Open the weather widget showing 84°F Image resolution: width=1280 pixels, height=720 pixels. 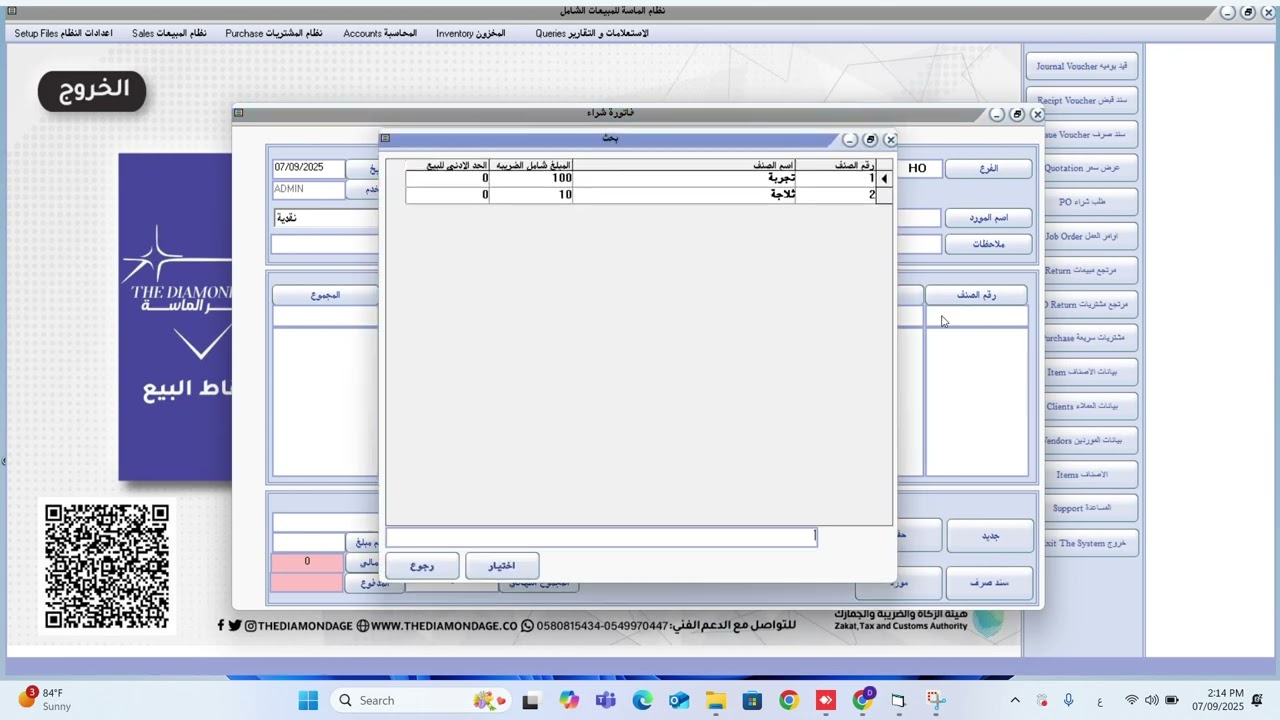click(x=45, y=699)
